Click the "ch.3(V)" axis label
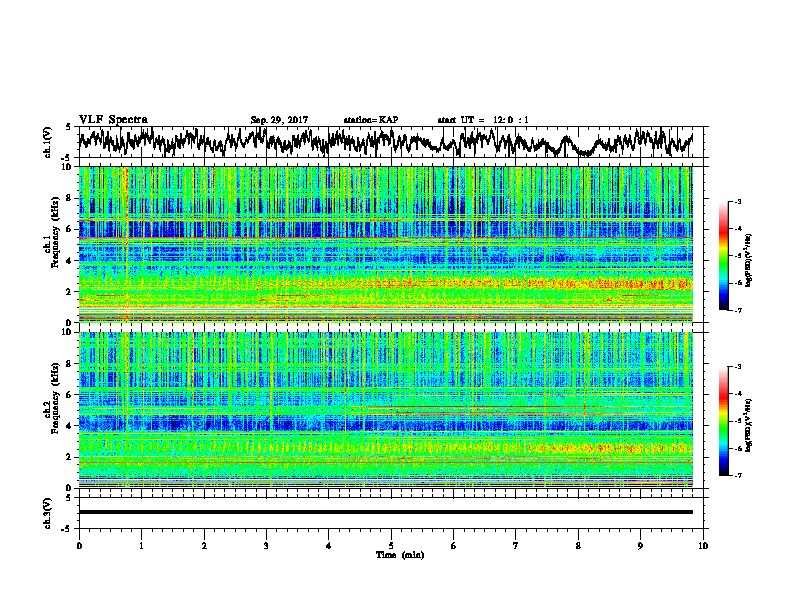This screenshot has height=612, width=792. point(48,514)
